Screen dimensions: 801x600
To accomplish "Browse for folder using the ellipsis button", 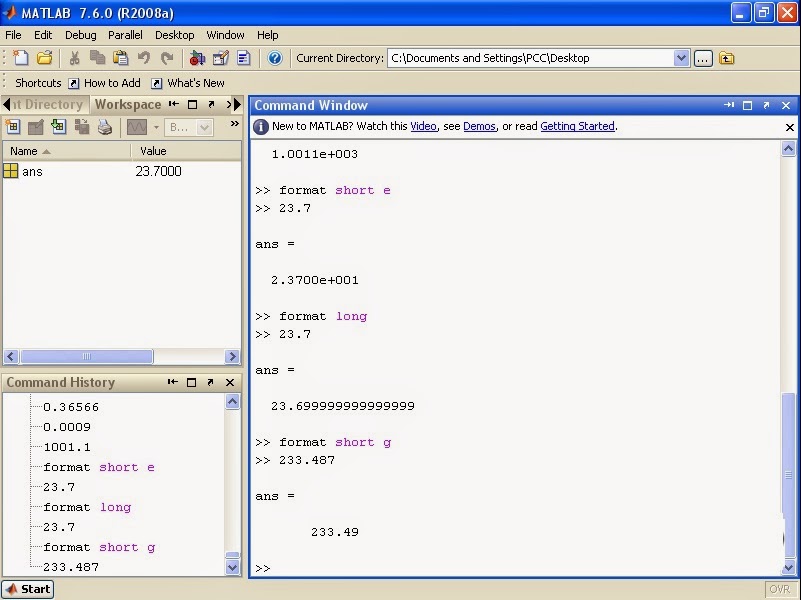I will [x=703, y=58].
